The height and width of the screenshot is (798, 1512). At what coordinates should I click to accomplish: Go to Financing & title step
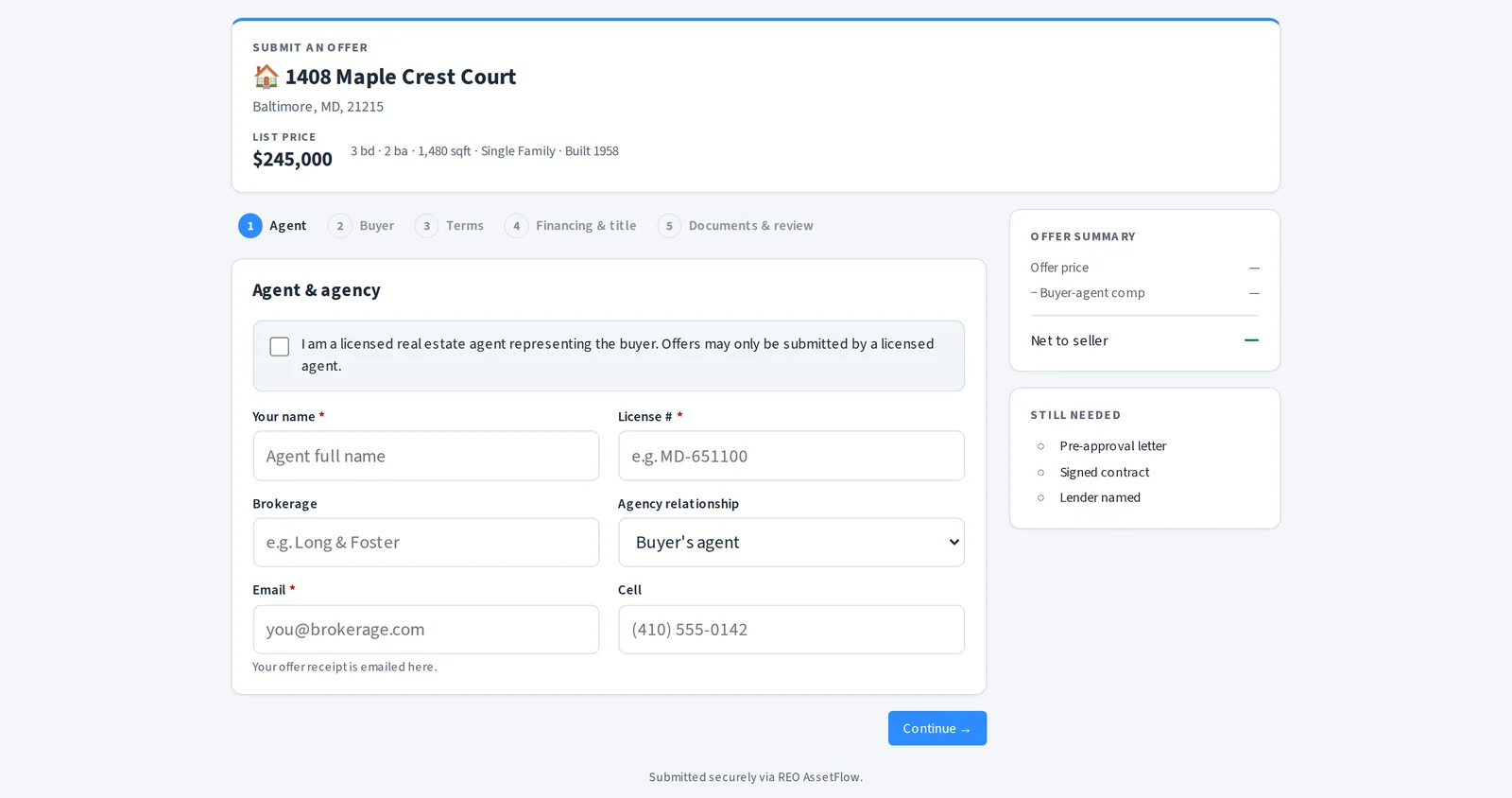571,226
